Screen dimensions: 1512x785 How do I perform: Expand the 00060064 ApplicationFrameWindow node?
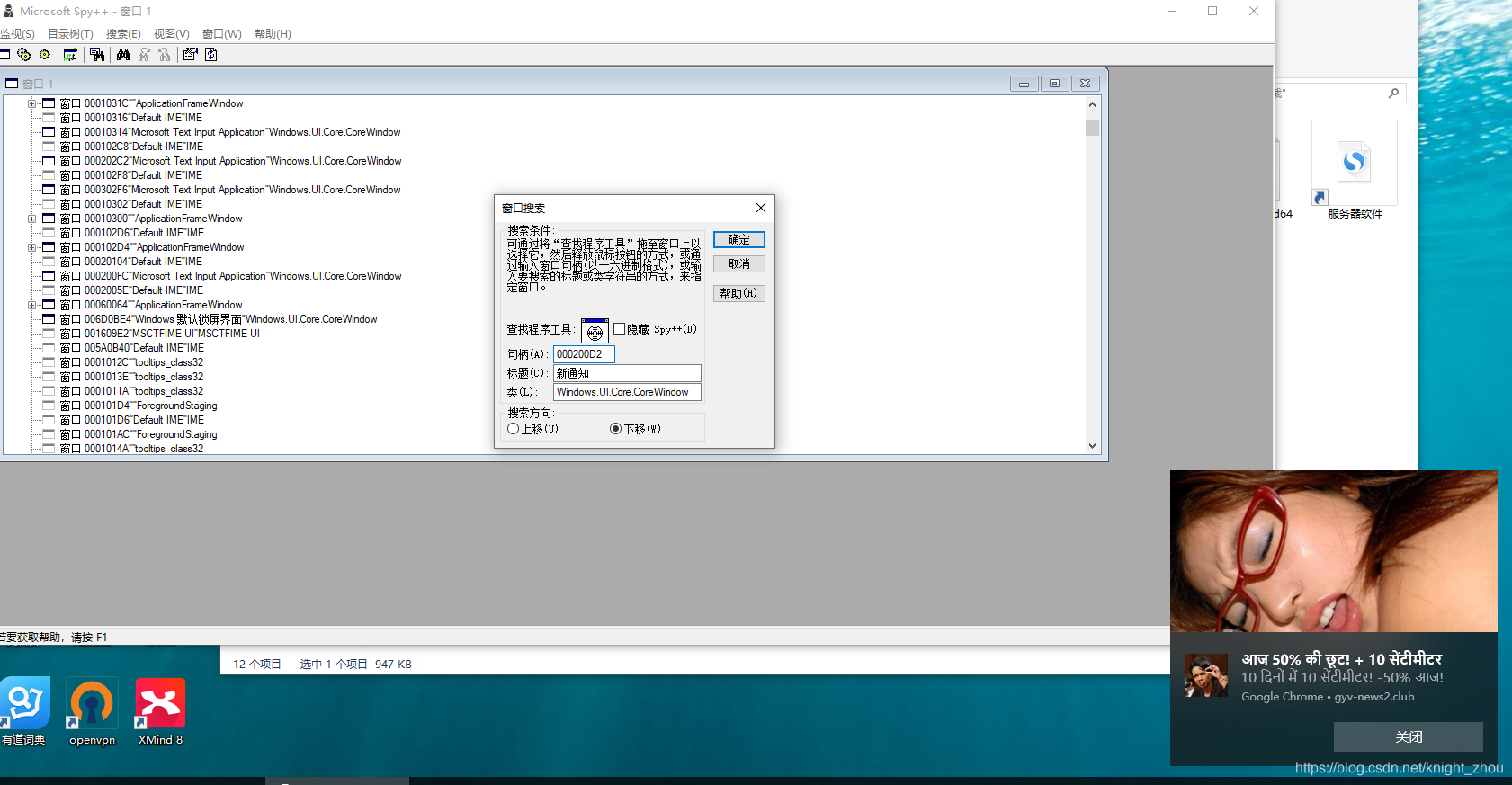click(31, 305)
